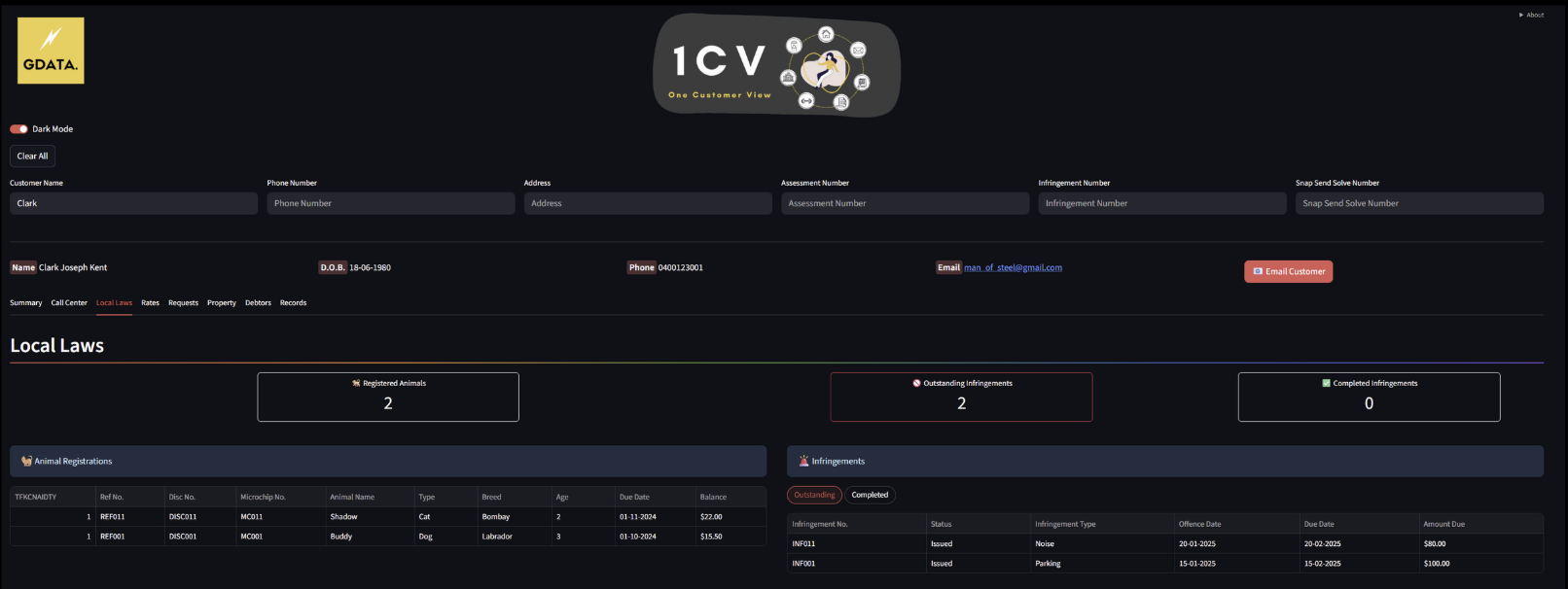Click the MC001 microchip cell
1568x589 pixels.
(x=280, y=536)
